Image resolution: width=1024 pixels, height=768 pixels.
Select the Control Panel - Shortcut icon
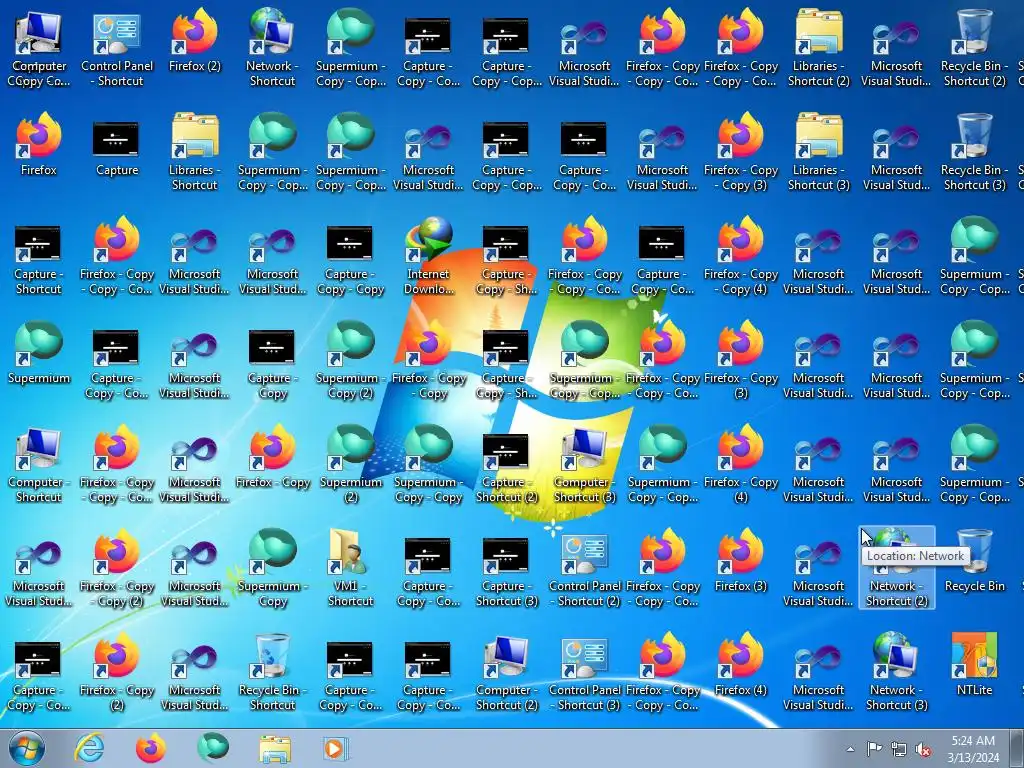[117, 47]
